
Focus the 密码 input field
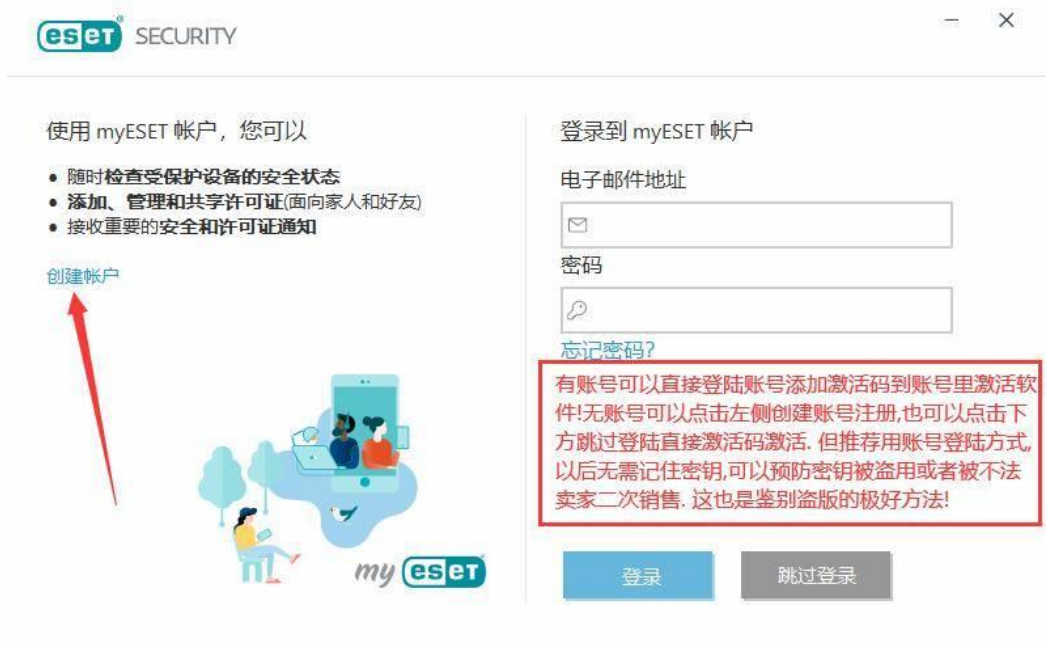pos(756,310)
